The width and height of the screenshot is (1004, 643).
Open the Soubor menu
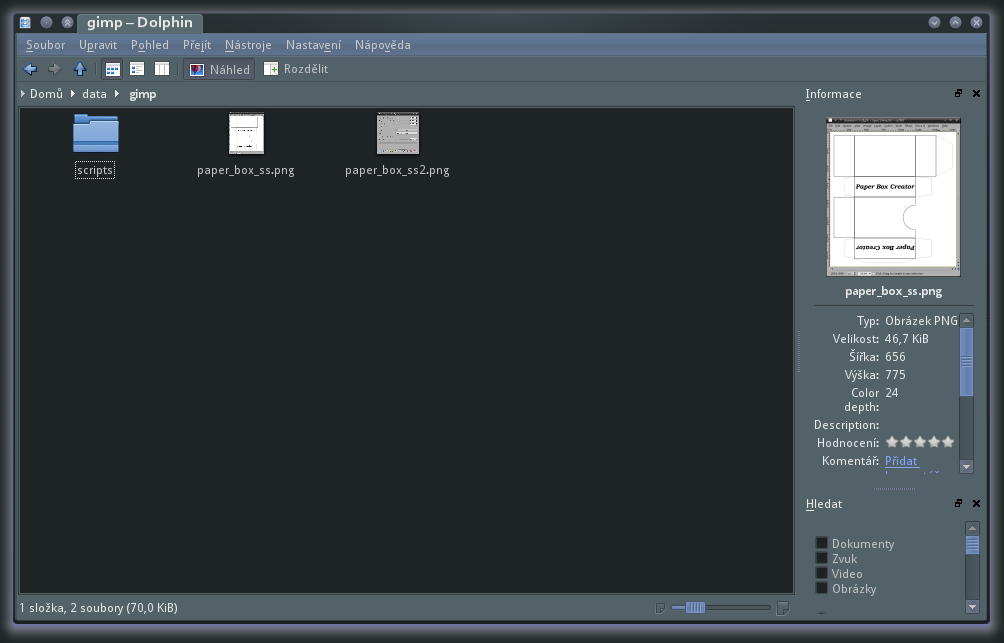(x=45, y=45)
